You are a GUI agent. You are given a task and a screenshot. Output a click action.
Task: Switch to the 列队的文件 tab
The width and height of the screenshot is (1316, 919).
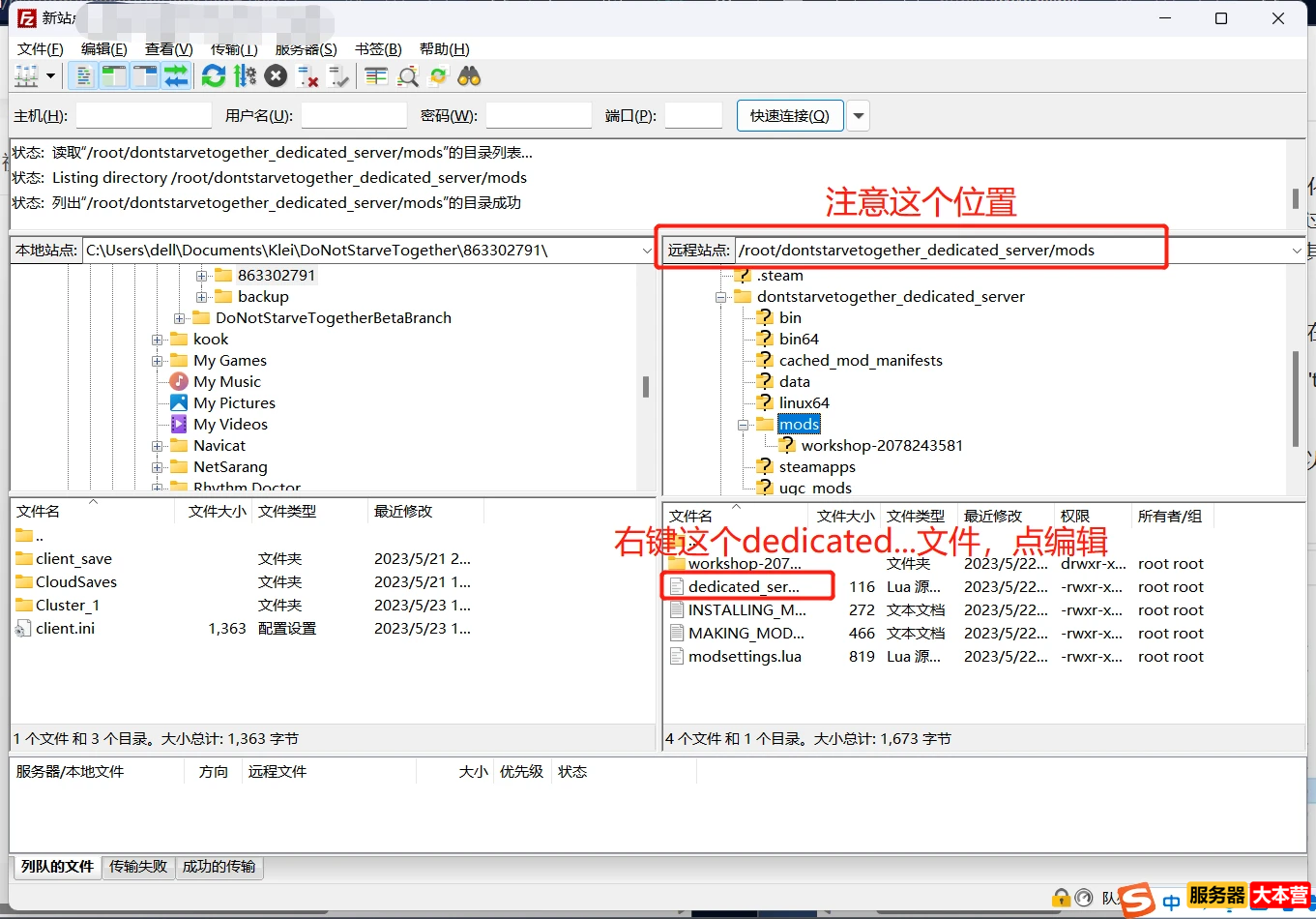point(58,867)
